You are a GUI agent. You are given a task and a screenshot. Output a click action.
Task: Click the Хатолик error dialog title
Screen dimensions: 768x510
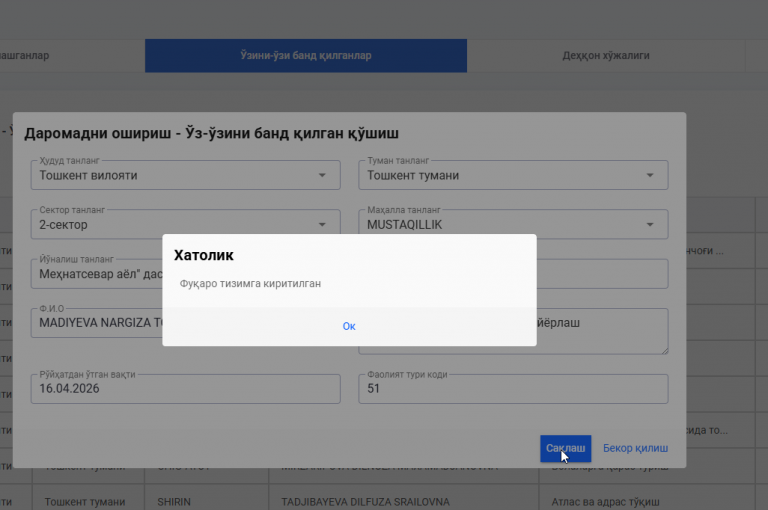[204, 255]
